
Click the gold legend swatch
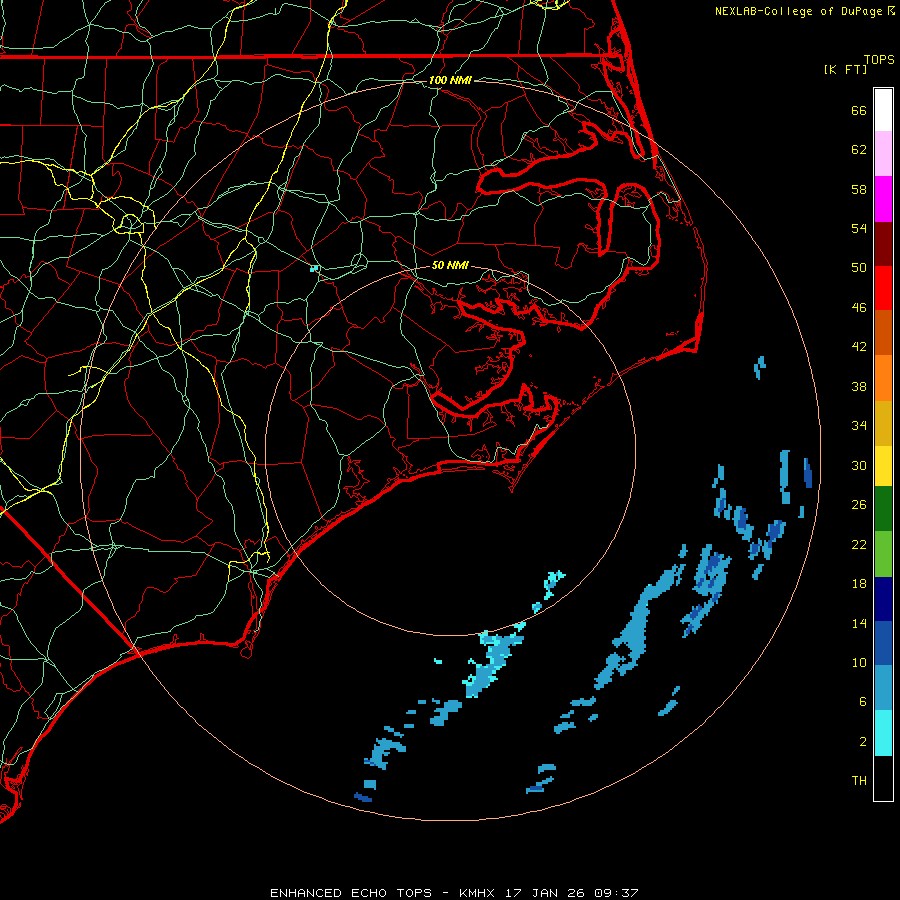883,422
